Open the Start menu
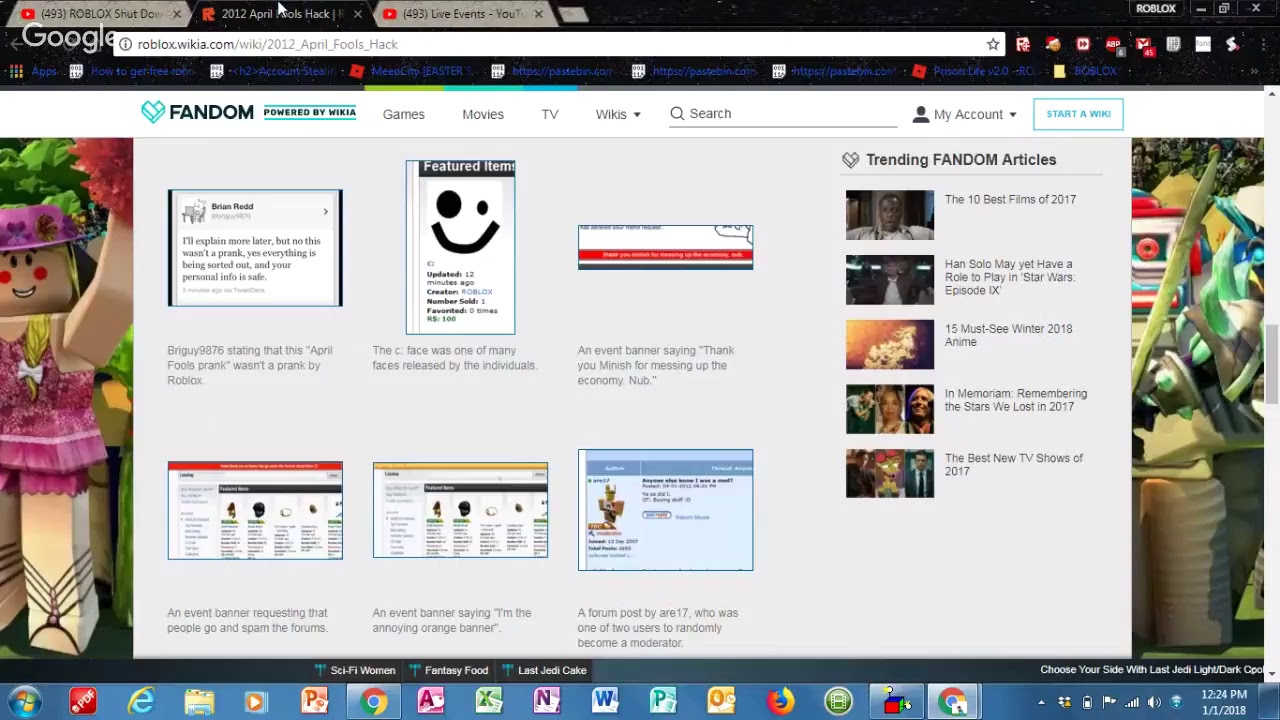1280x720 pixels. point(24,701)
